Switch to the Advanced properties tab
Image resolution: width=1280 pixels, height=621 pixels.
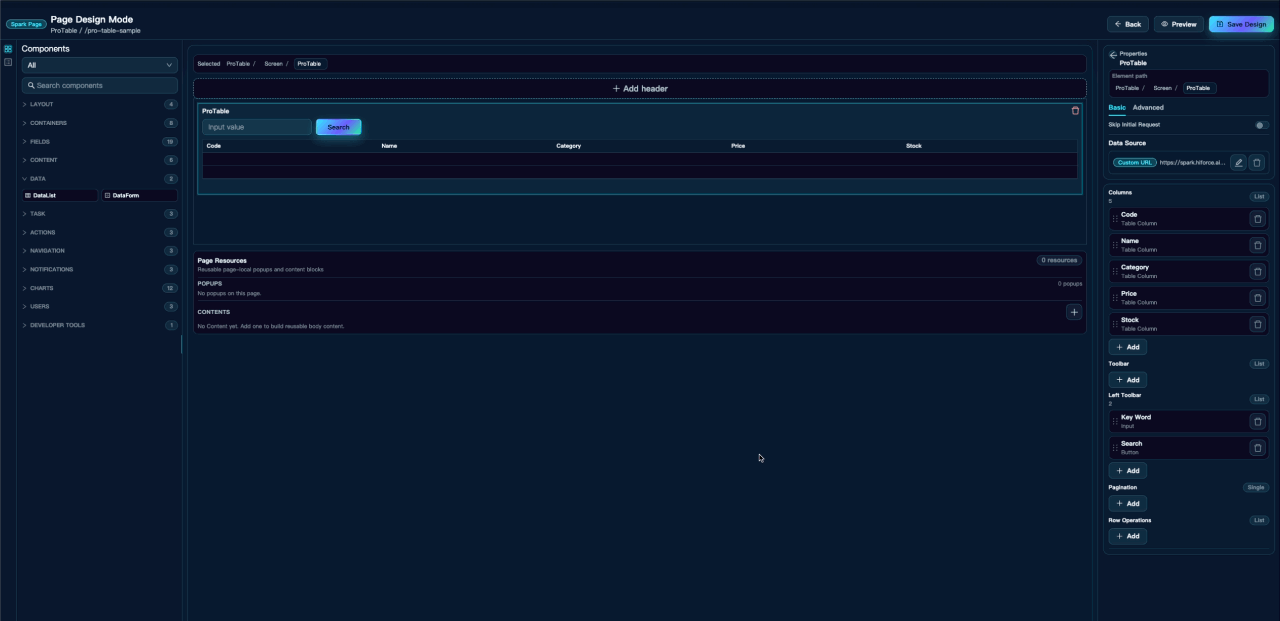click(1148, 107)
